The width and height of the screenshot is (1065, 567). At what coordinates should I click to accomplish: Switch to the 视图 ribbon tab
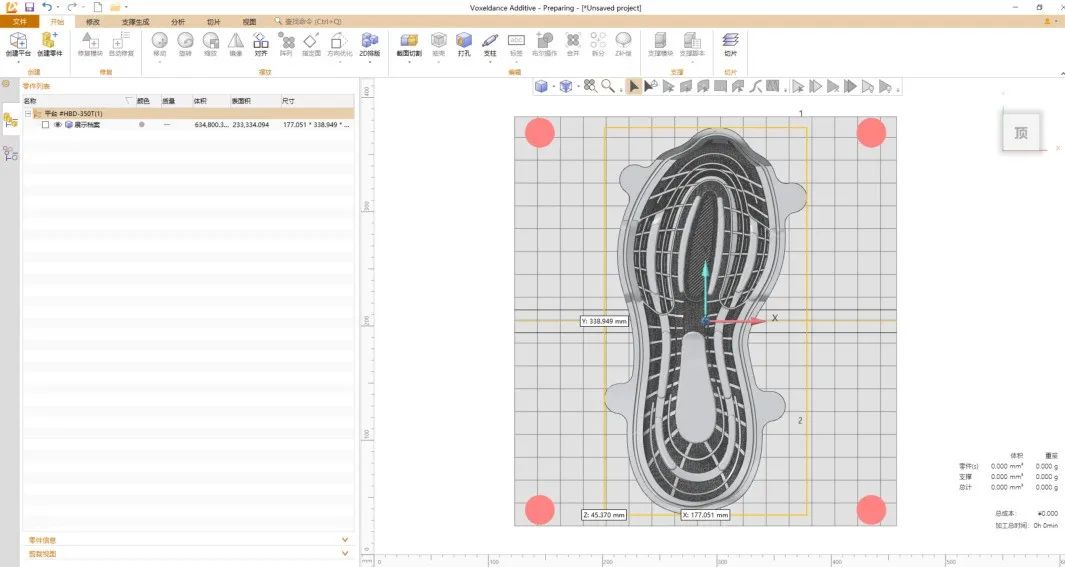point(249,22)
